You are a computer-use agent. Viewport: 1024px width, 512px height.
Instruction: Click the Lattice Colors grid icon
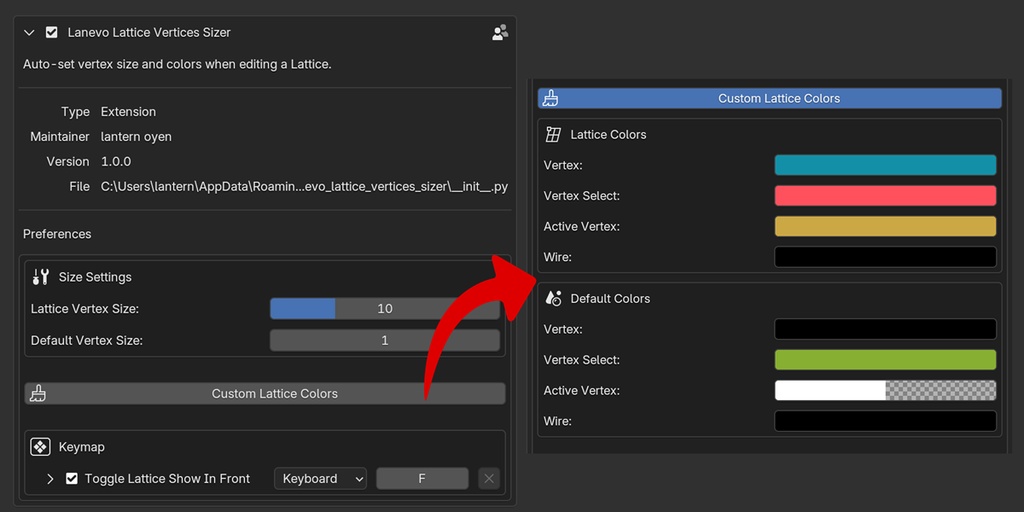click(553, 135)
